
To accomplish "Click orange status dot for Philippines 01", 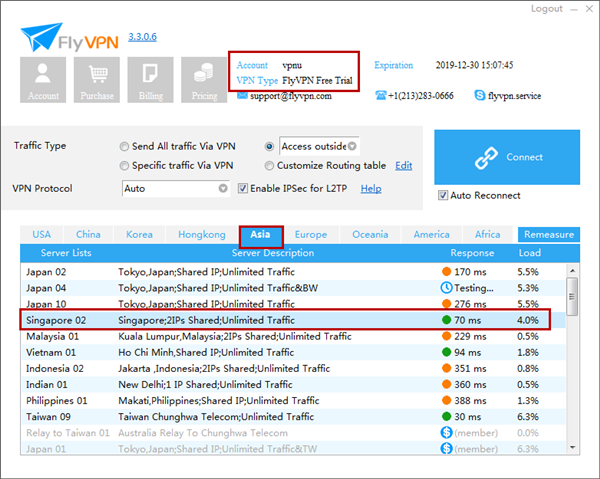I will [x=446, y=400].
